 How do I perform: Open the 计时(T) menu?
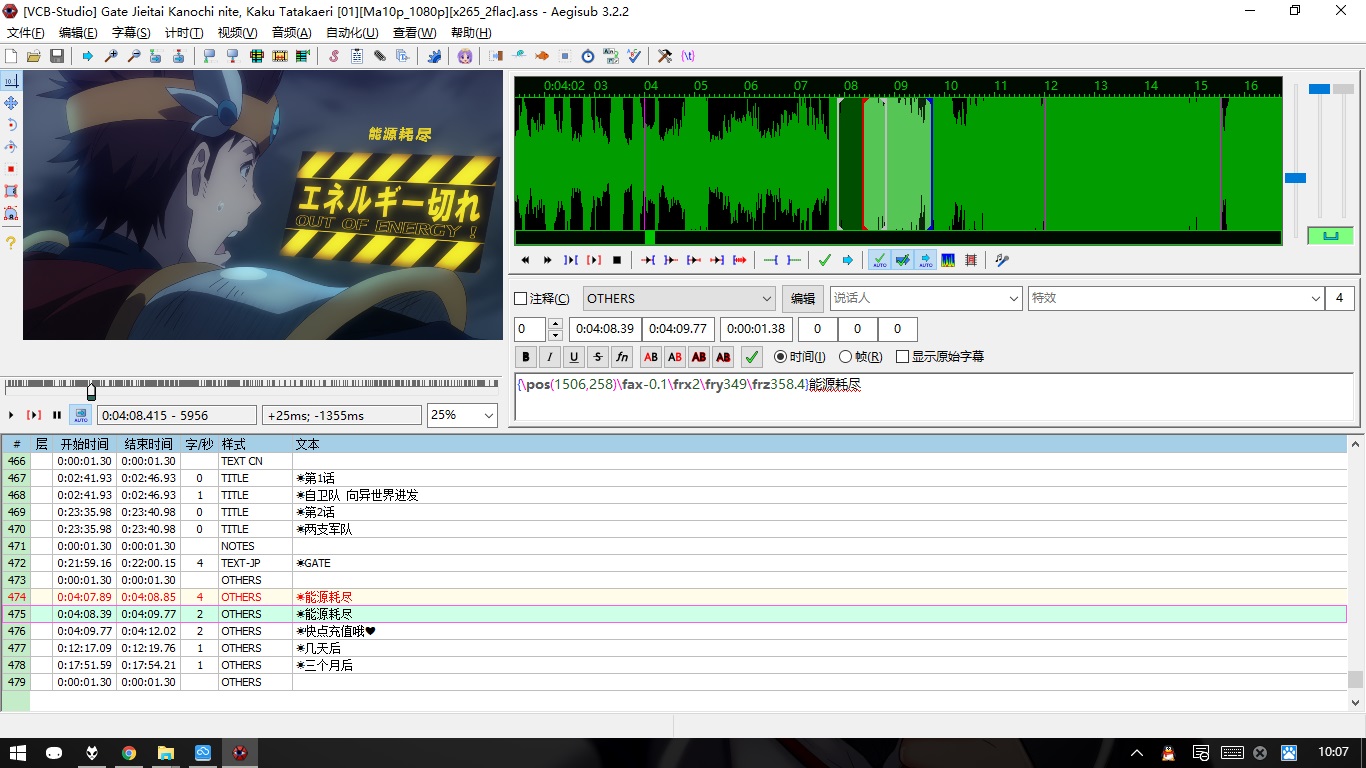click(184, 33)
